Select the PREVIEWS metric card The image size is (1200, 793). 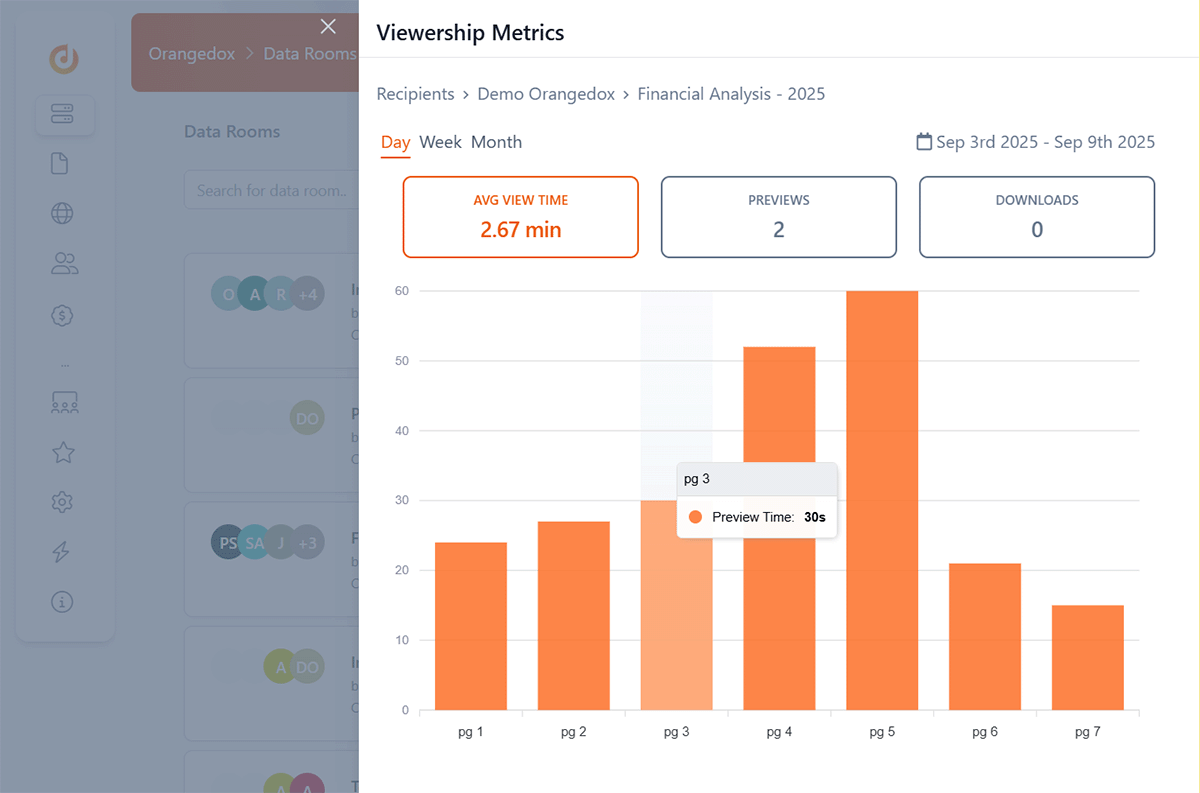click(x=779, y=217)
